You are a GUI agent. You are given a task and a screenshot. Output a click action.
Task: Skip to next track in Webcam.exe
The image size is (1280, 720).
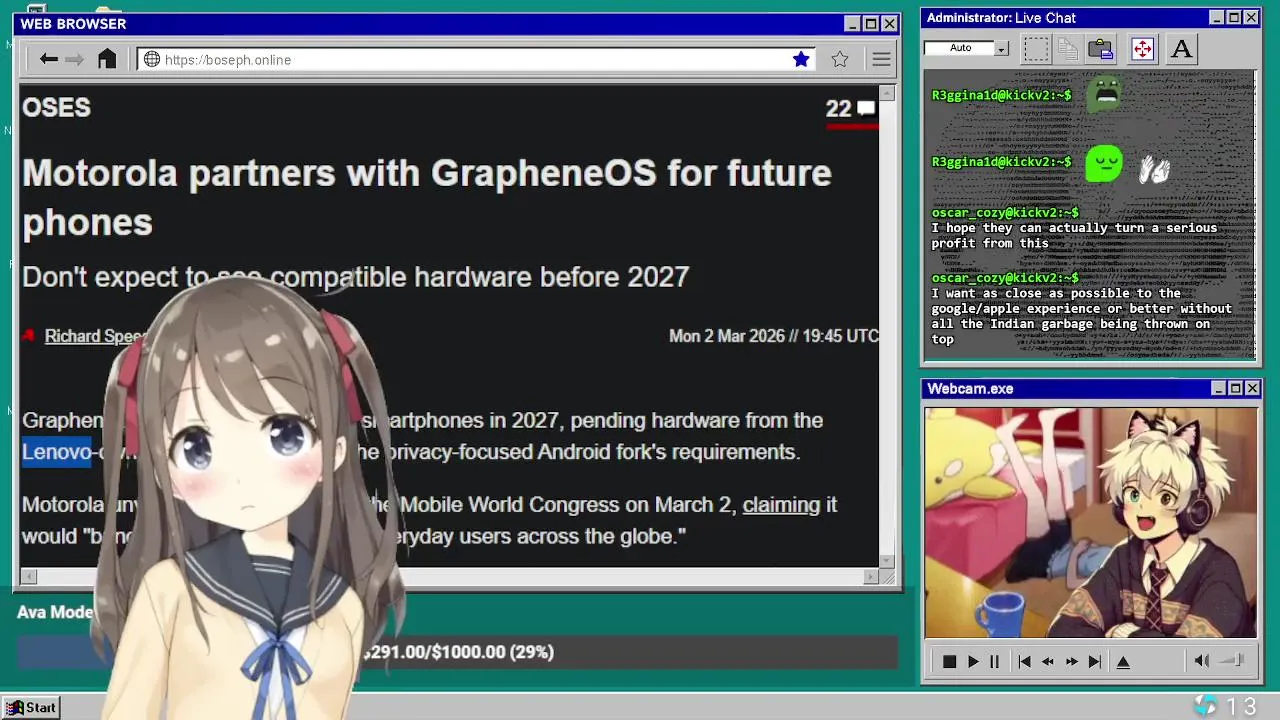point(1095,661)
